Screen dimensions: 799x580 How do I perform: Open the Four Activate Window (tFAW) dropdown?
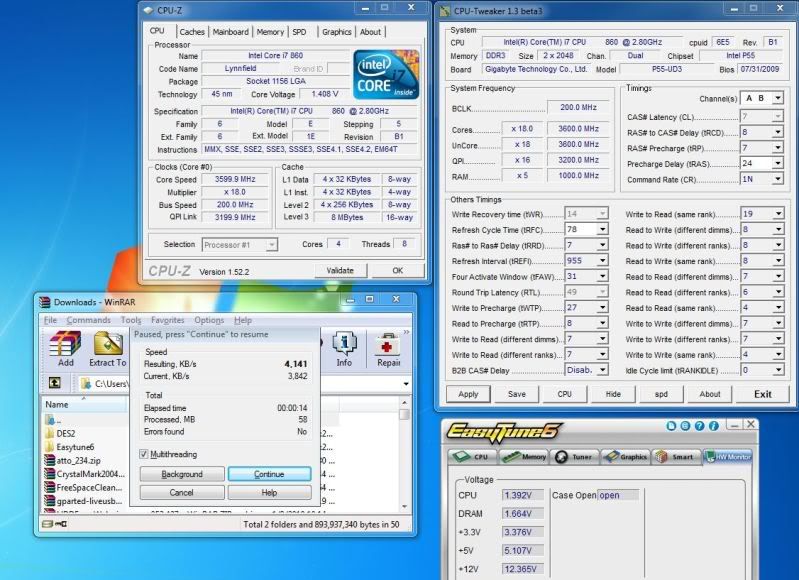coord(602,276)
